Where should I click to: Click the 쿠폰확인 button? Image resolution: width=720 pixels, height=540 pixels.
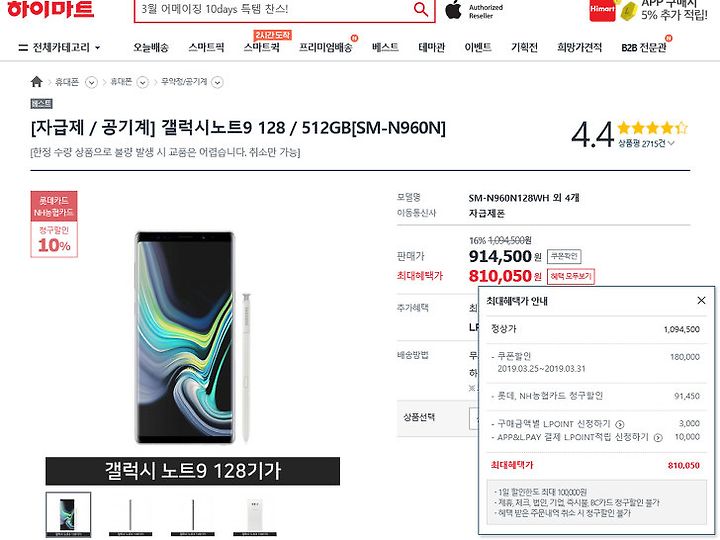pos(564,256)
